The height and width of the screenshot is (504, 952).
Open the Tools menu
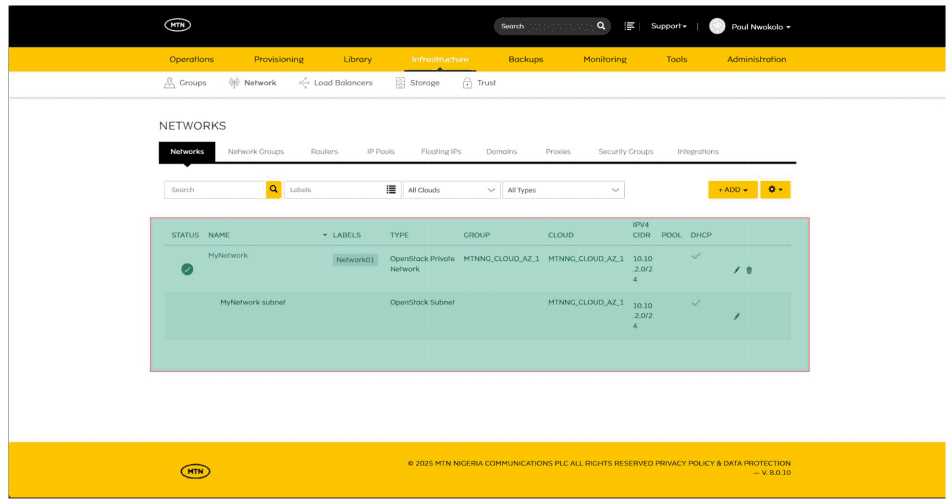[x=676, y=60]
